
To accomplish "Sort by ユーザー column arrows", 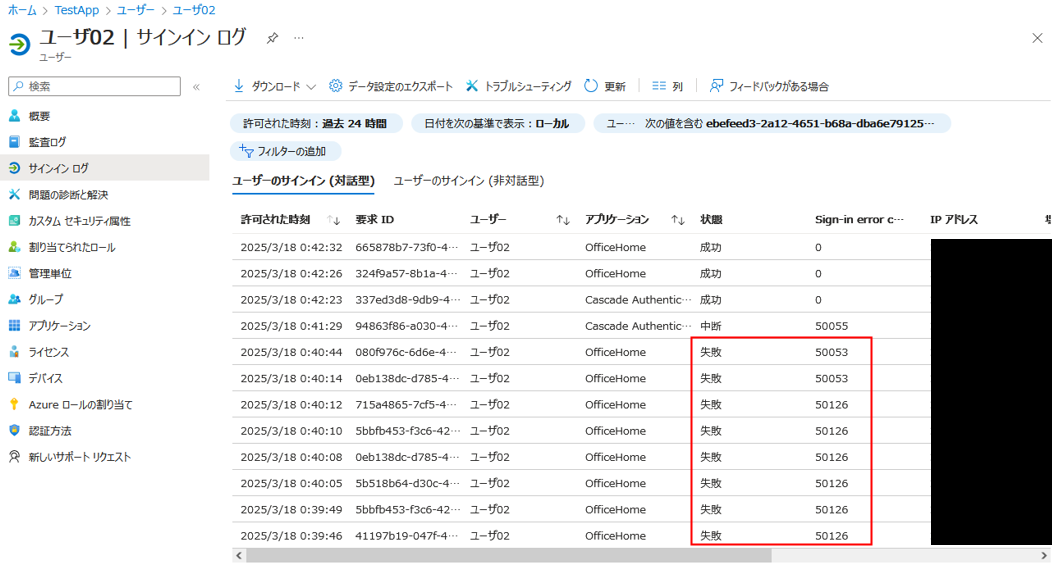I will coord(563,220).
